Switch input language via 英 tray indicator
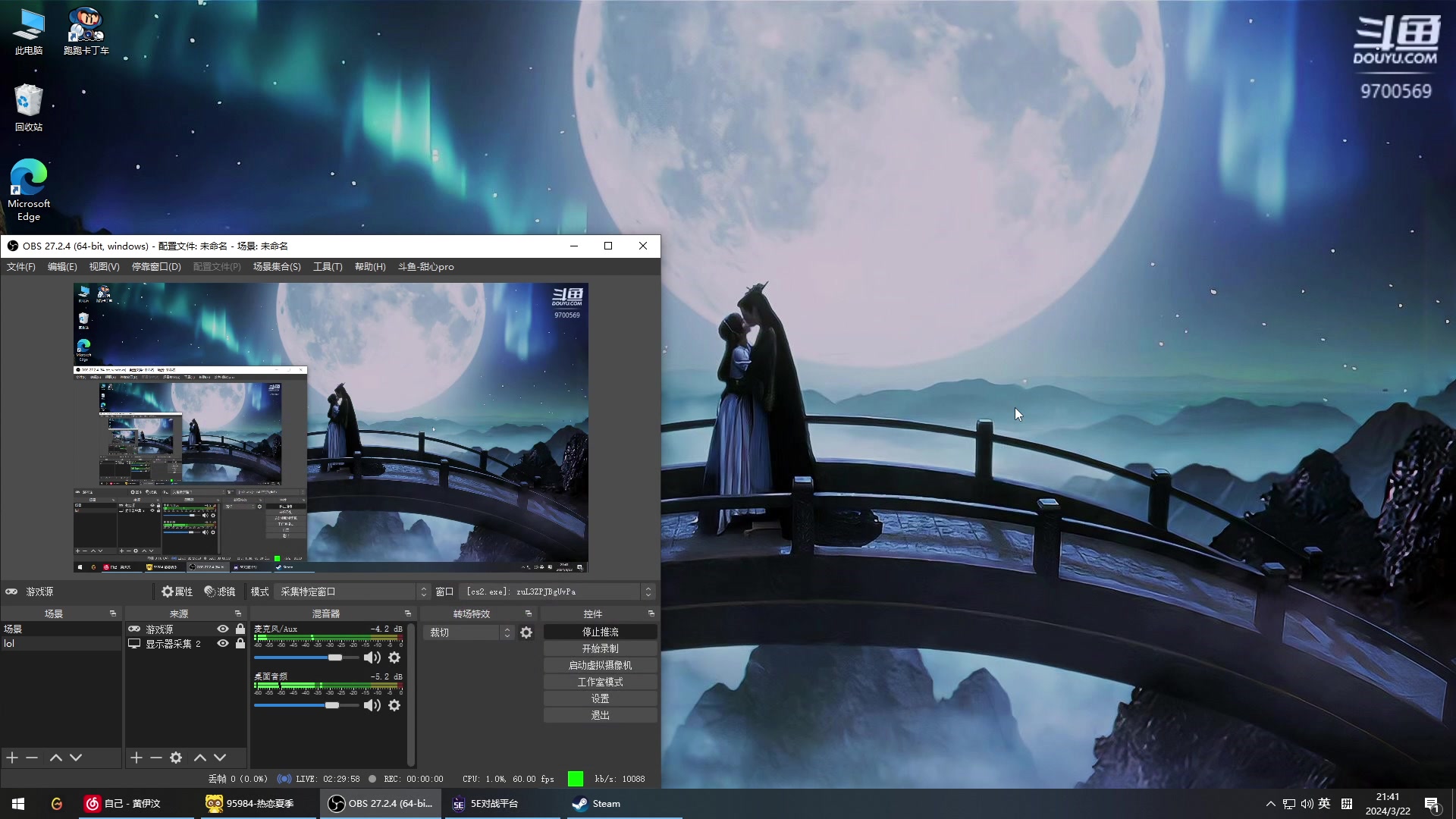This screenshot has width=1456, height=819. click(x=1324, y=804)
